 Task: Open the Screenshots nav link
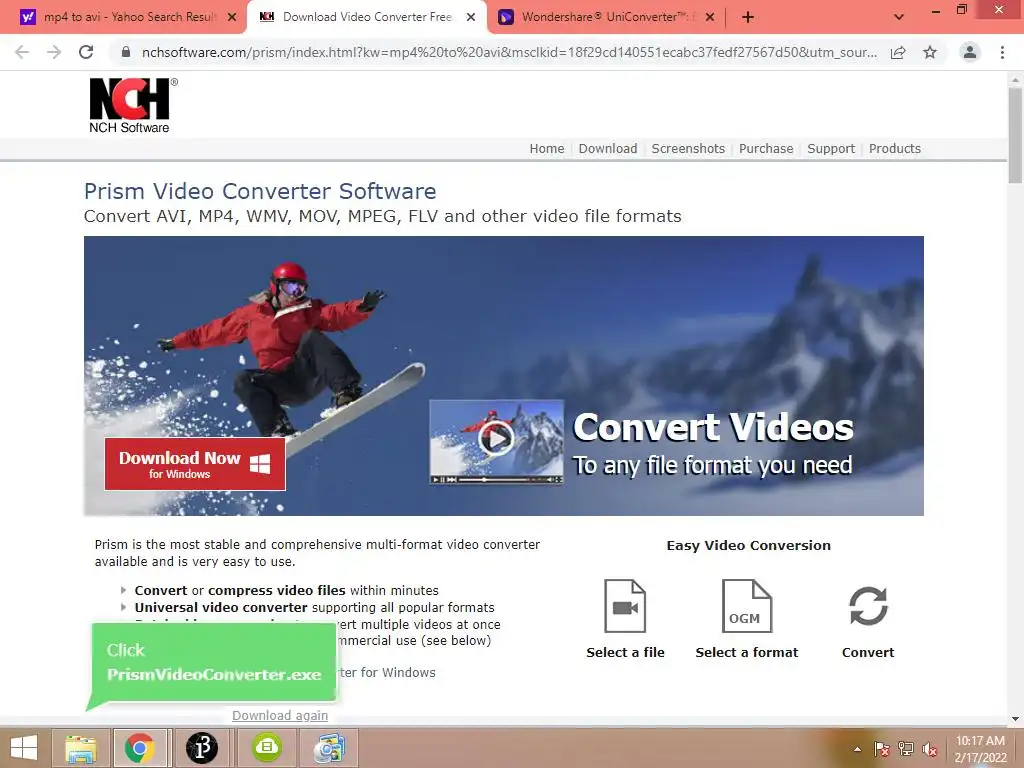pyautogui.click(x=688, y=149)
